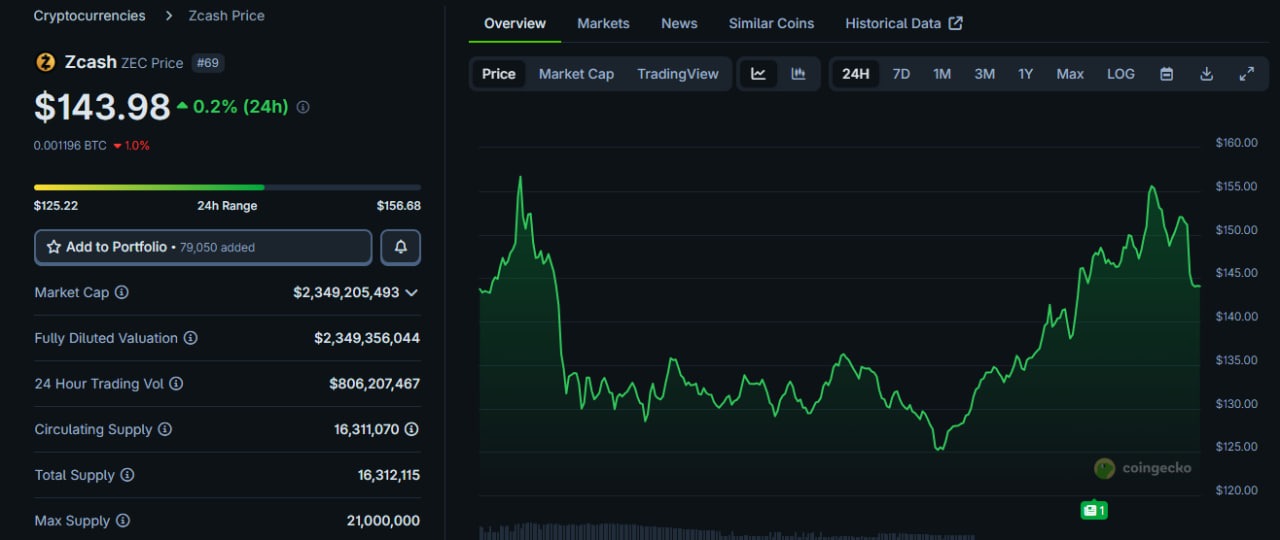Click info icon beside Max Supply
This screenshot has height=540, width=1280.
122,521
